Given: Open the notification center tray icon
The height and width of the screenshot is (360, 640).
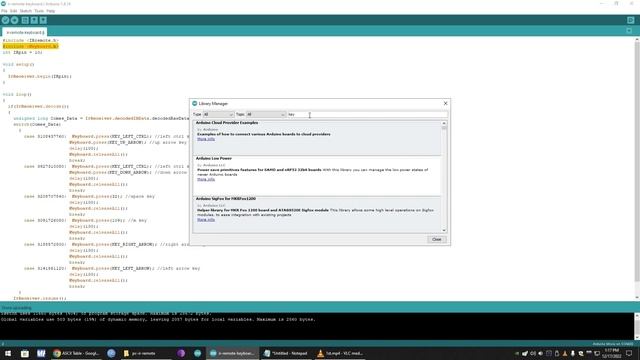Looking at the screenshot, I should (629, 353).
